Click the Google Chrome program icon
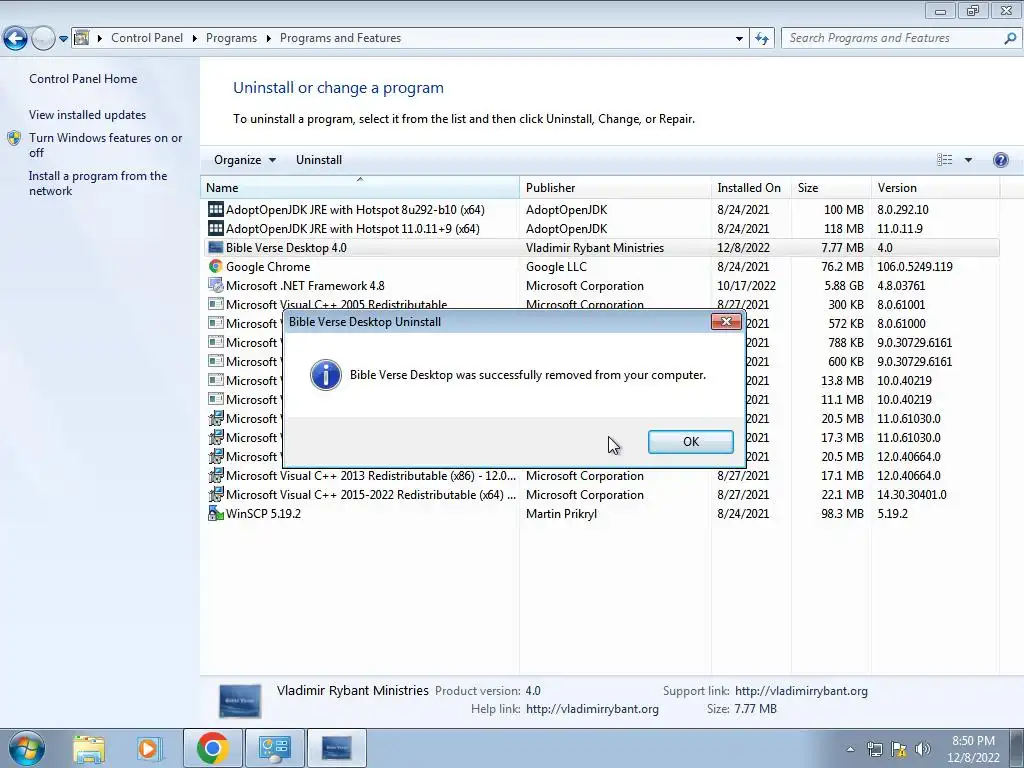1024x768 pixels. click(x=216, y=266)
